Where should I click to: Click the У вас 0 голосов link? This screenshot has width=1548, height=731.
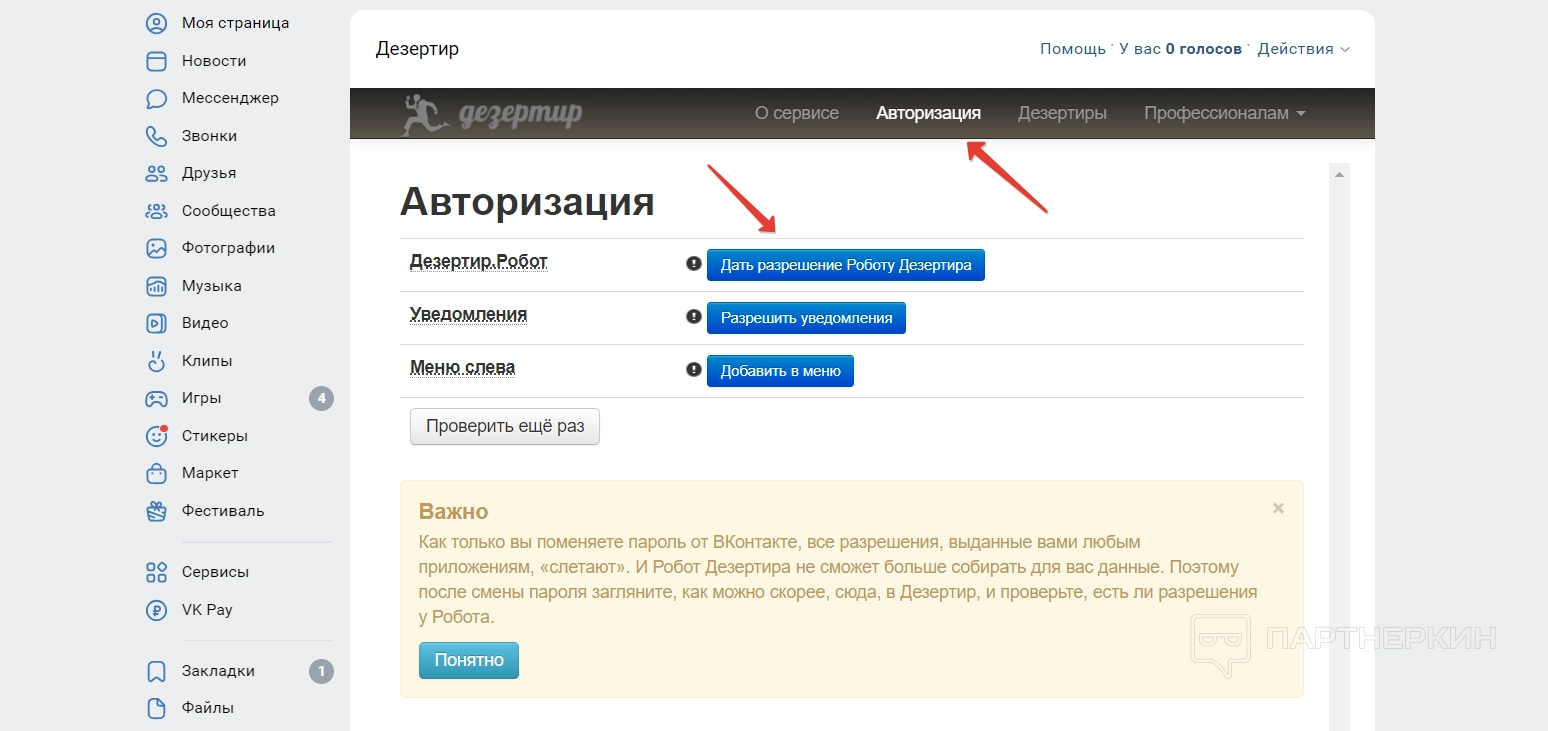[x=1181, y=49]
